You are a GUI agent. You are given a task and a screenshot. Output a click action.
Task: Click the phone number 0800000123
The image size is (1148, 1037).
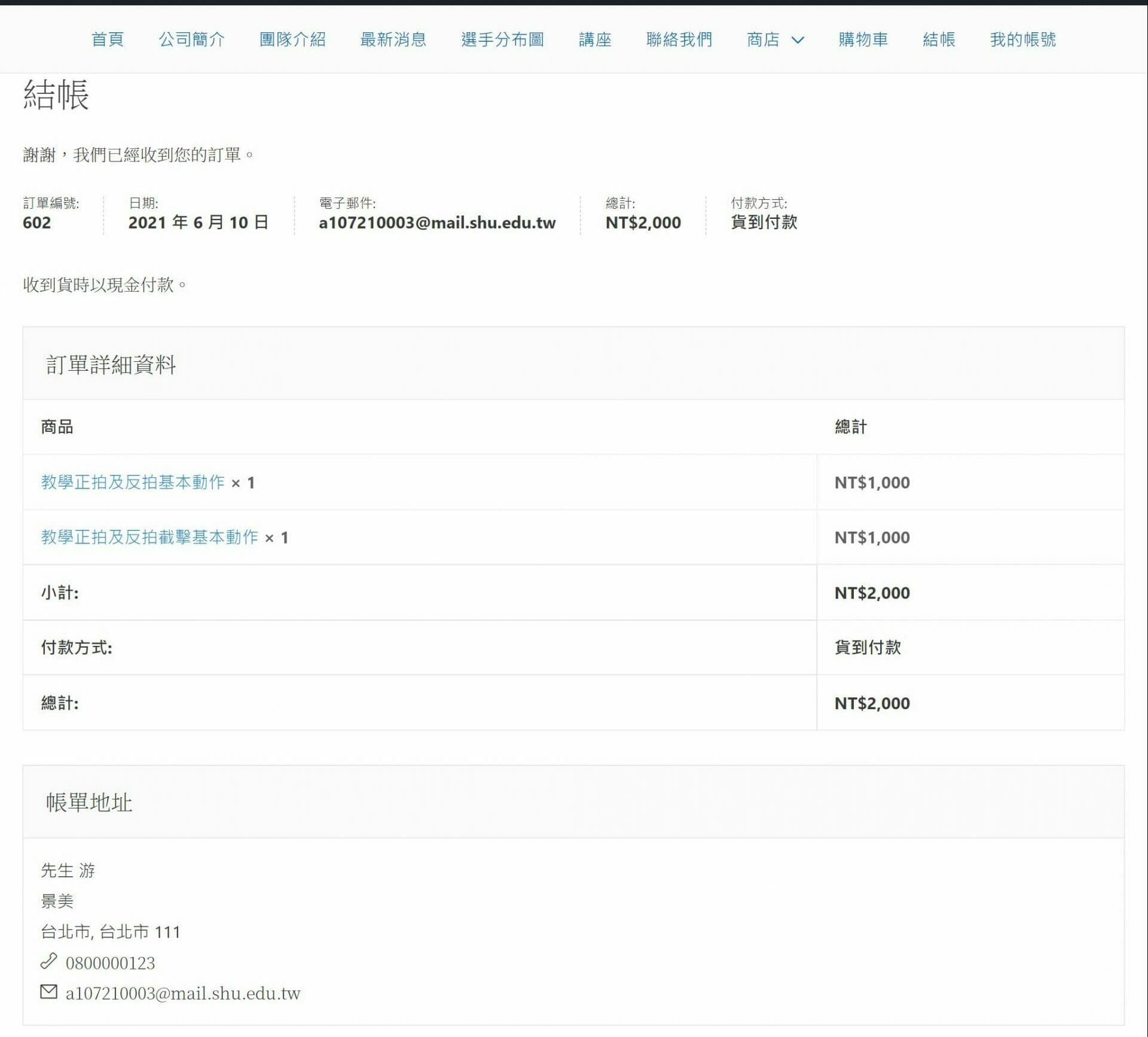coord(110,963)
